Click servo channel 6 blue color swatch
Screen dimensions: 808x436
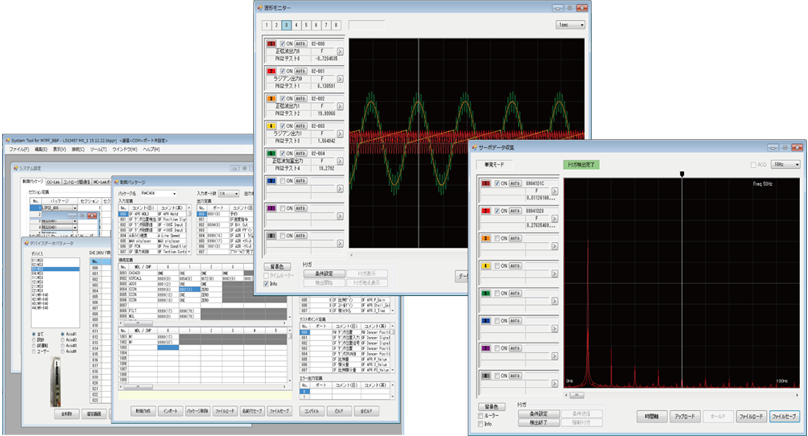[x=486, y=321]
